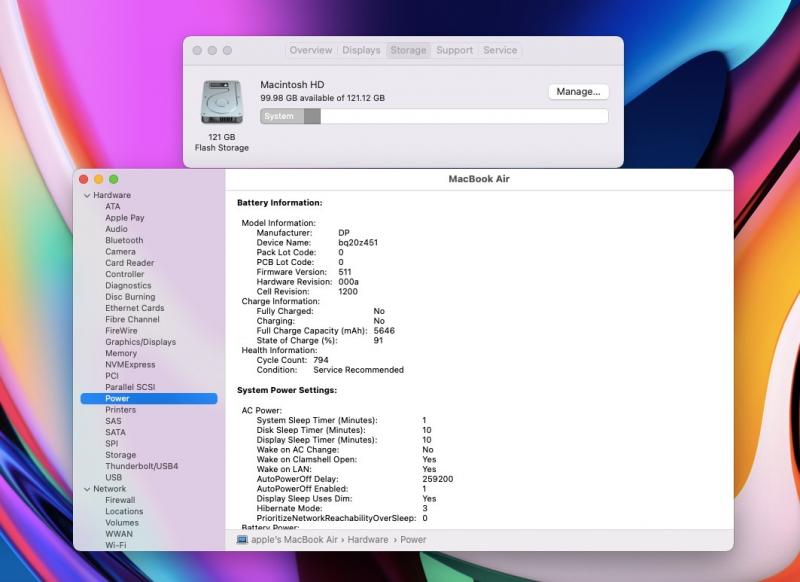
Task: Click the State of Charge value 91
Action: (378, 340)
